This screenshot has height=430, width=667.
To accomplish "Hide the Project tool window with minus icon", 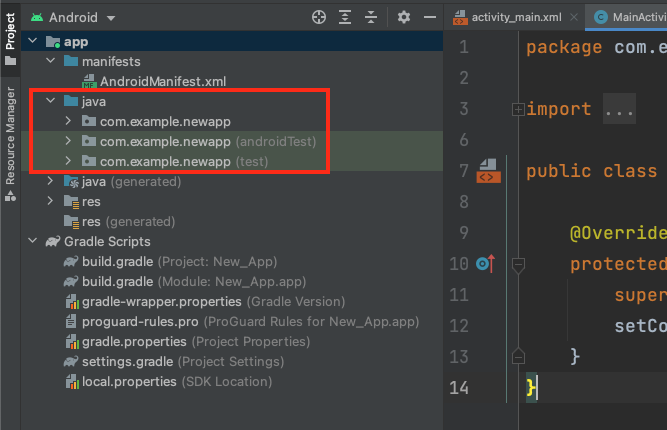I will (x=430, y=17).
